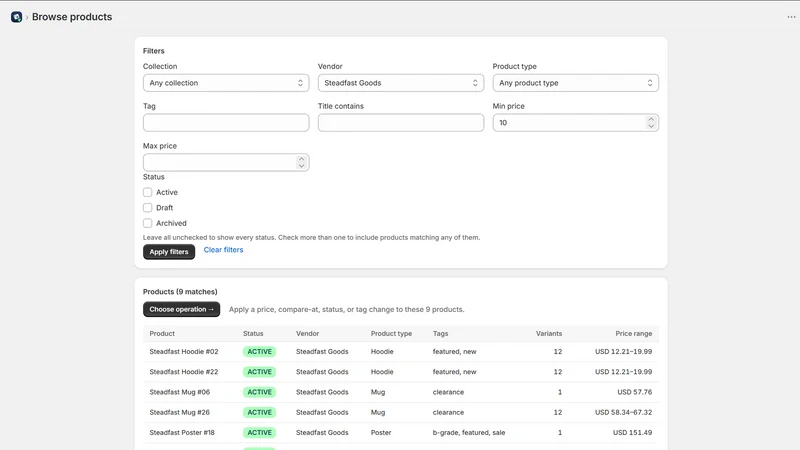
Task: Click the Choose operation button
Action: tap(181, 309)
